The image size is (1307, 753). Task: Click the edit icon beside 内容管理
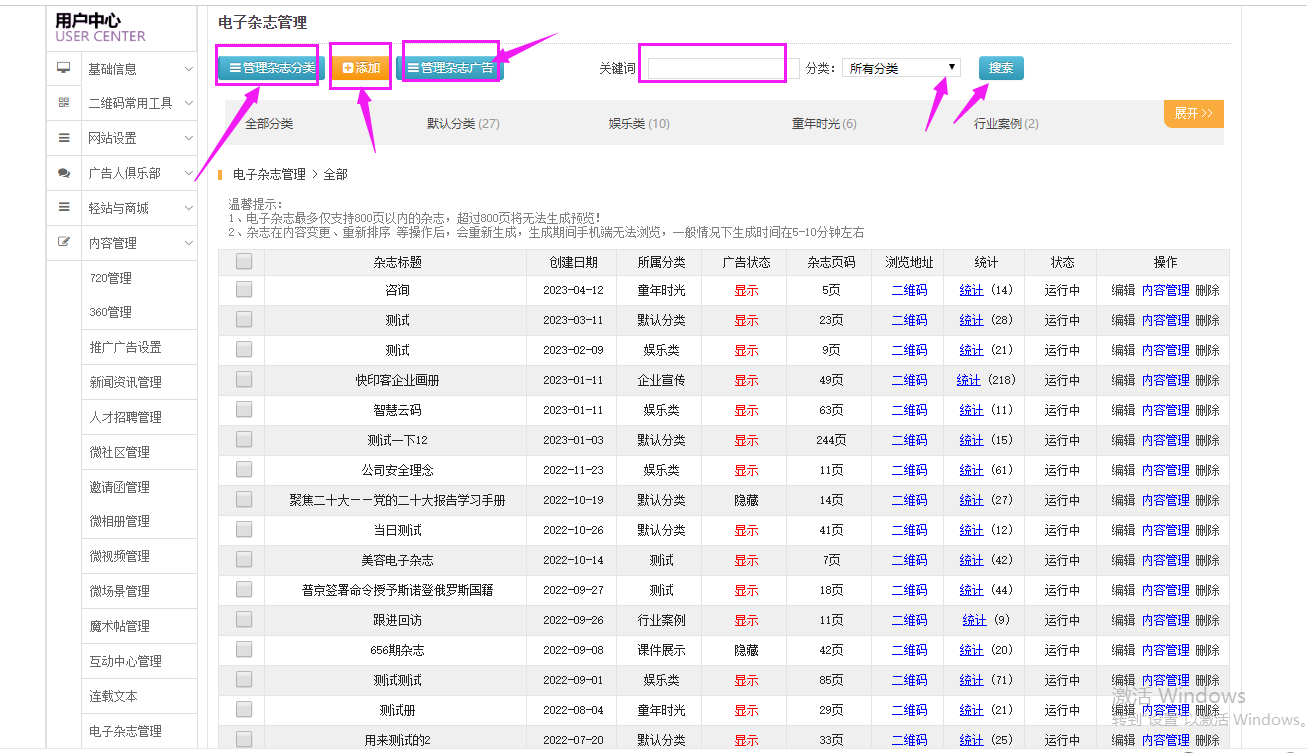coord(64,242)
